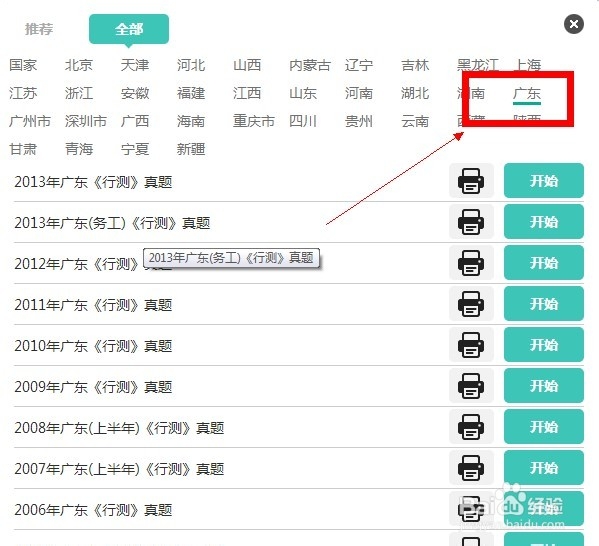Image resolution: width=599 pixels, height=546 pixels.
Task: Print the 2006年广东《行测》真题 paper
Action: point(471,509)
